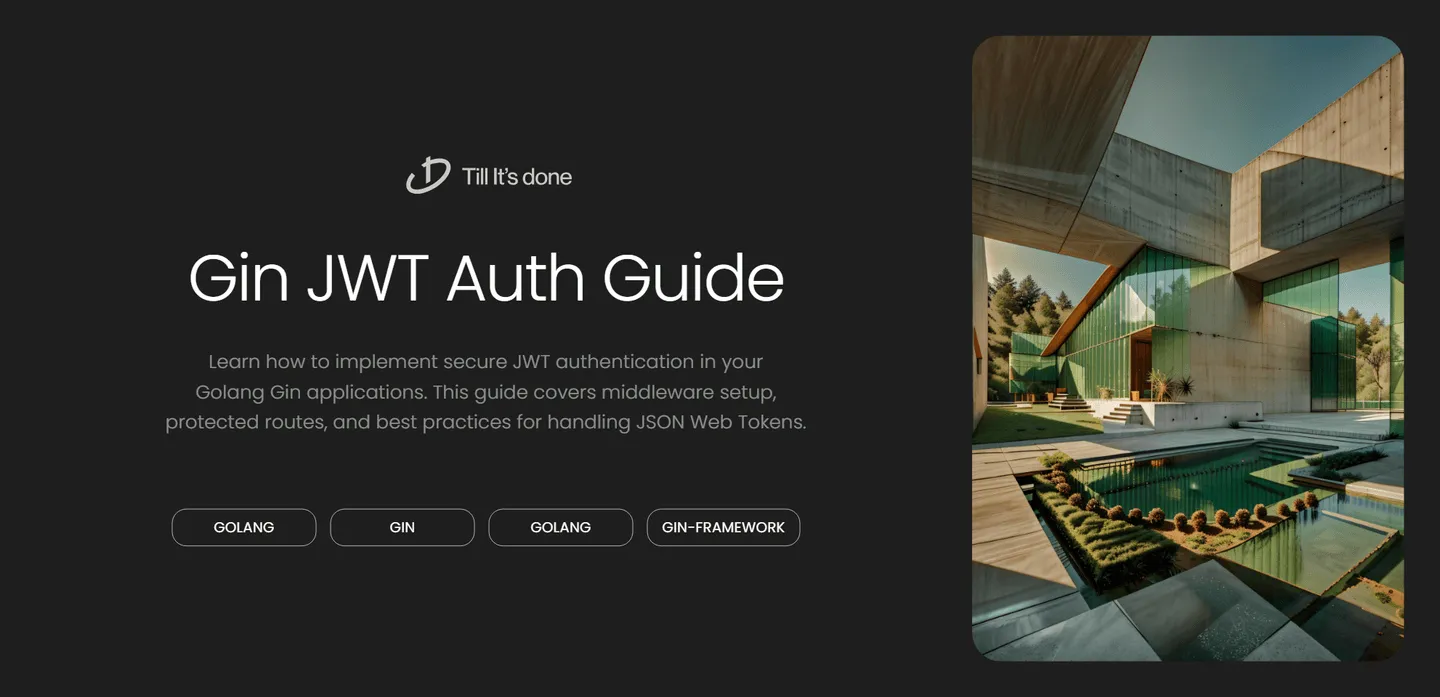The height and width of the screenshot is (697, 1440).
Task: Select the GOLANG tag left of GIN
Action: tap(244, 527)
